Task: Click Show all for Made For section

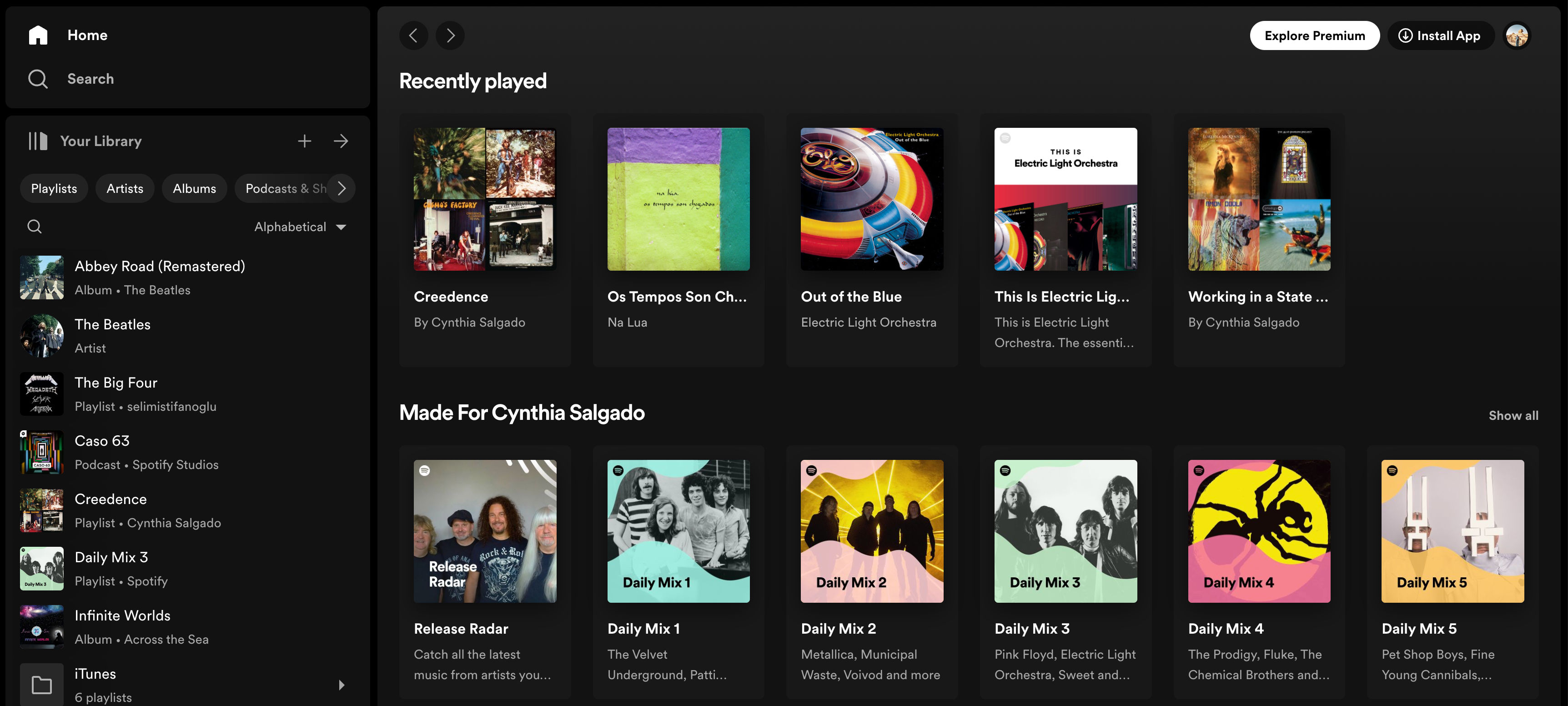Action: (x=1513, y=415)
